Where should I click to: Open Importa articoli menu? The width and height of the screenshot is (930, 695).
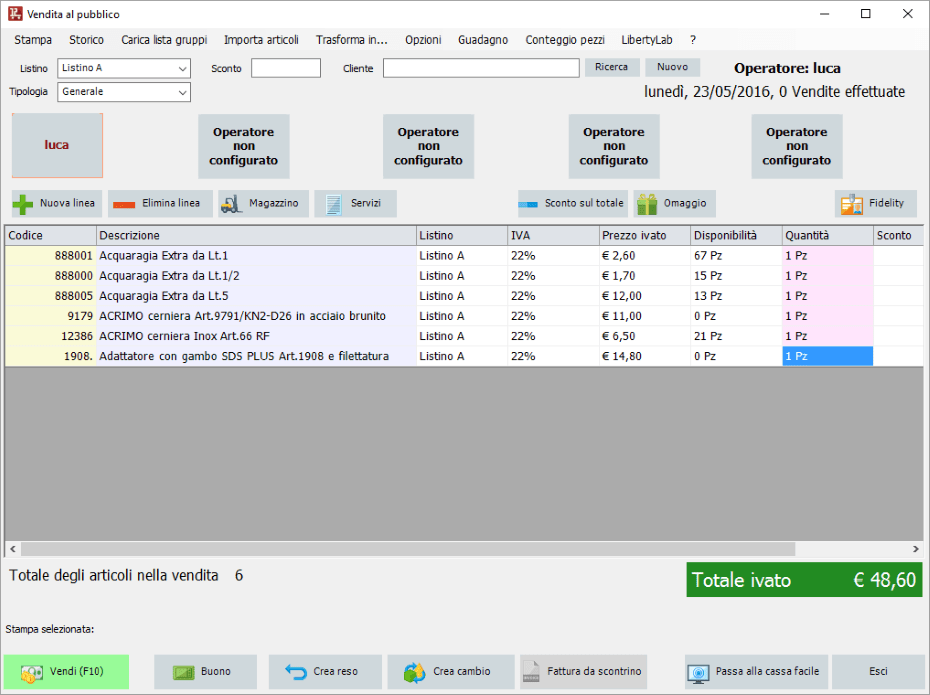(262, 40)
